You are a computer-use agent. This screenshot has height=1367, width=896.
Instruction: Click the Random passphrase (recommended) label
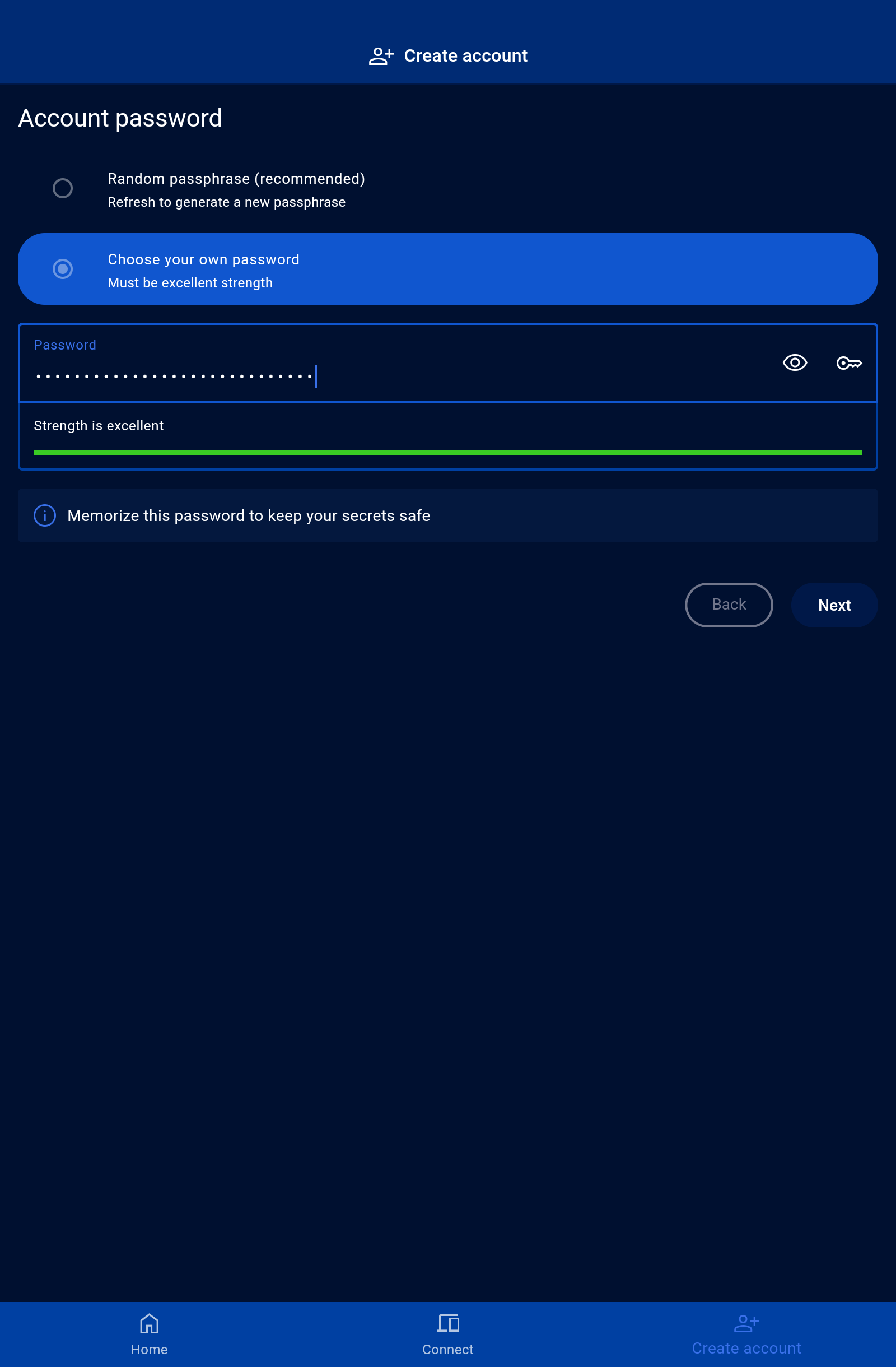pos(236,179)
